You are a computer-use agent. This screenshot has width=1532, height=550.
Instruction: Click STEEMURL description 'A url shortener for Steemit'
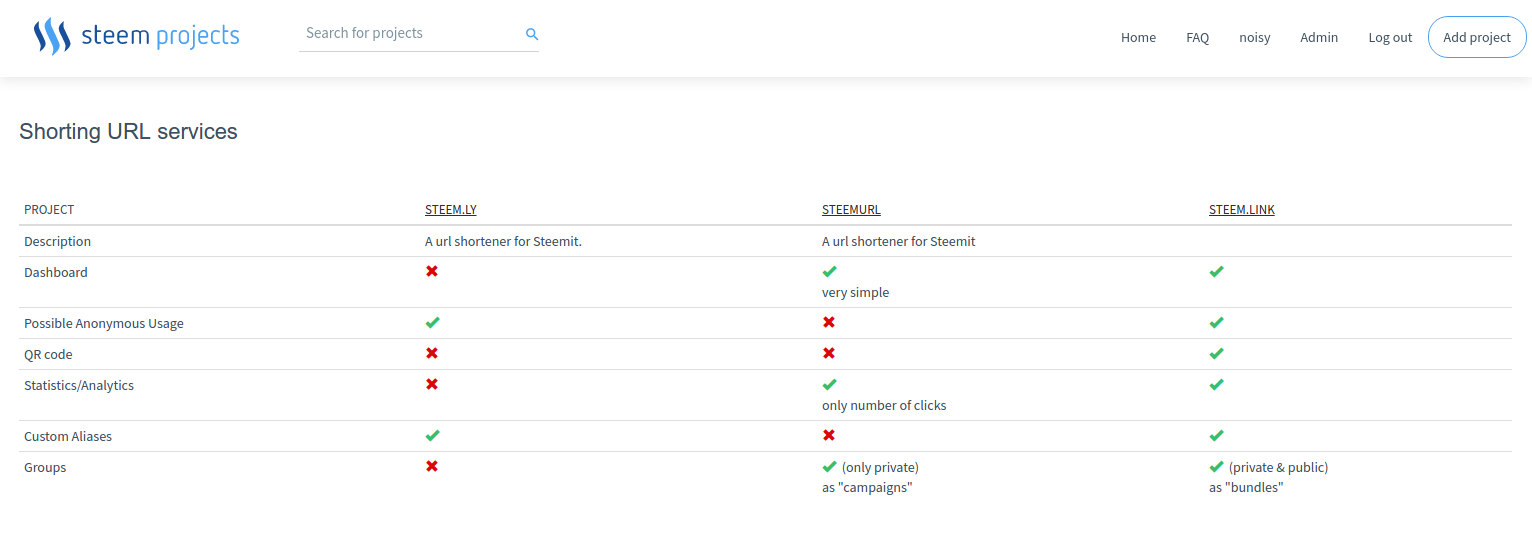pos(899,242)
